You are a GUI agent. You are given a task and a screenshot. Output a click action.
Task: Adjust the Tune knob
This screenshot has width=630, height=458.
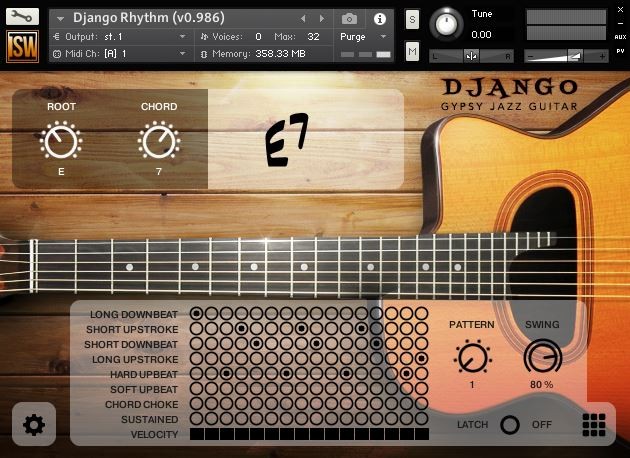coord(446,24)
